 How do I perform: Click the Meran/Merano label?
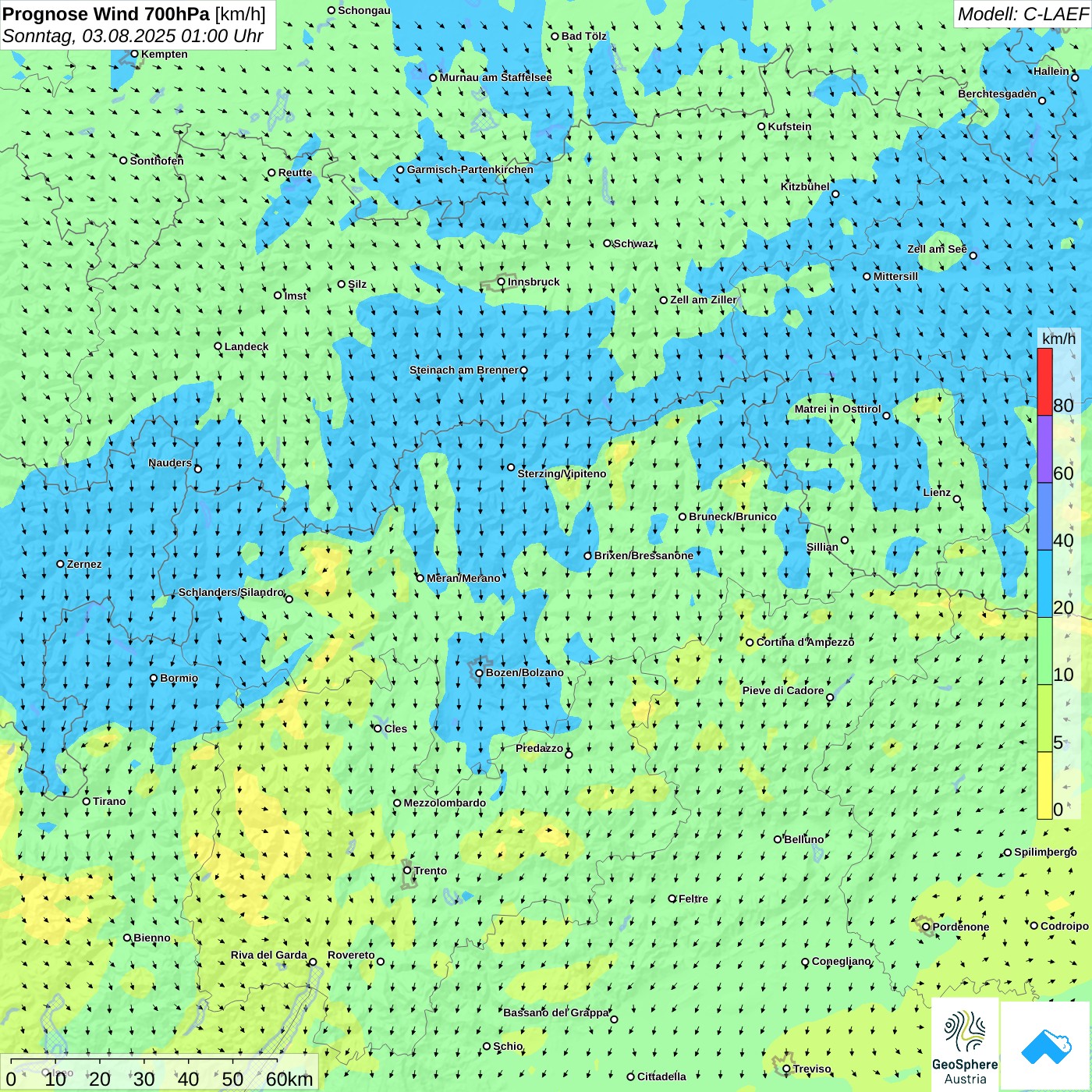(x=463, y=578)
